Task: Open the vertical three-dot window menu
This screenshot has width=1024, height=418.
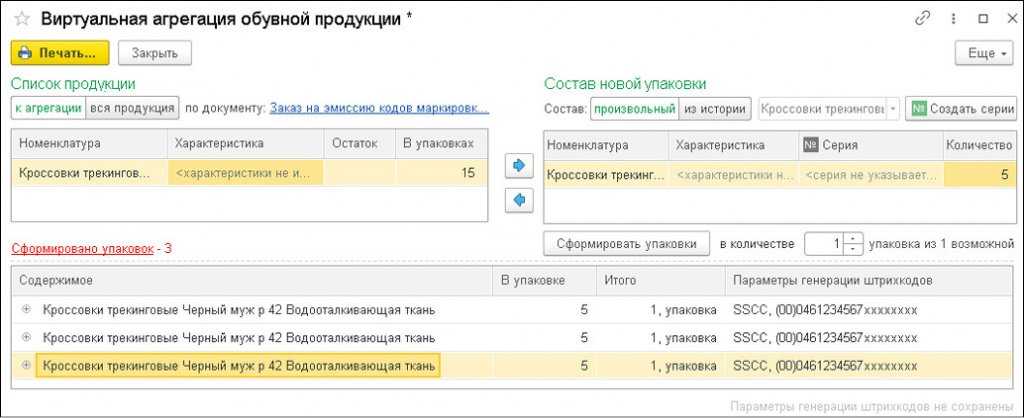Action: (952, 19)
